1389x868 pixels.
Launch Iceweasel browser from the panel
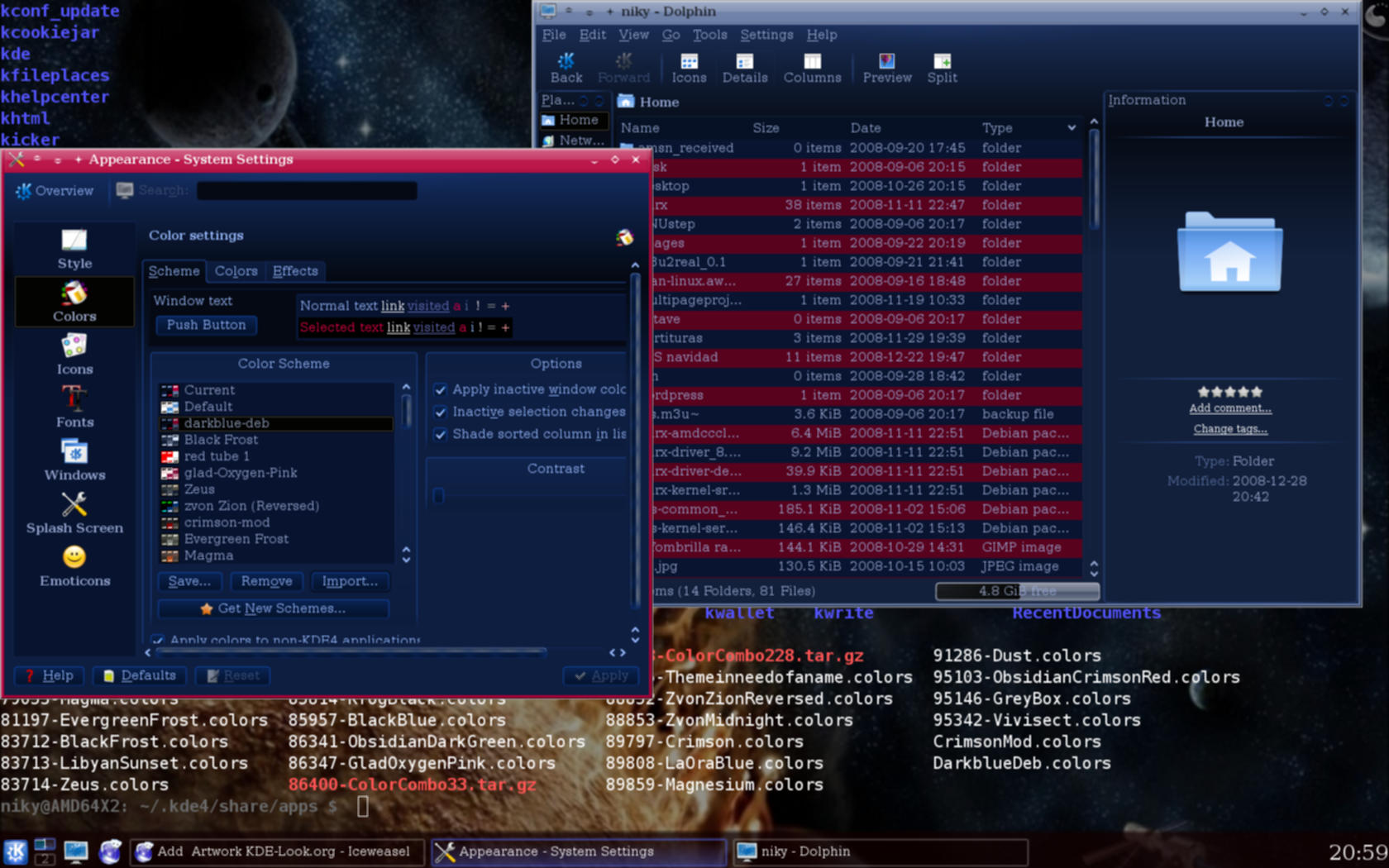110,851
